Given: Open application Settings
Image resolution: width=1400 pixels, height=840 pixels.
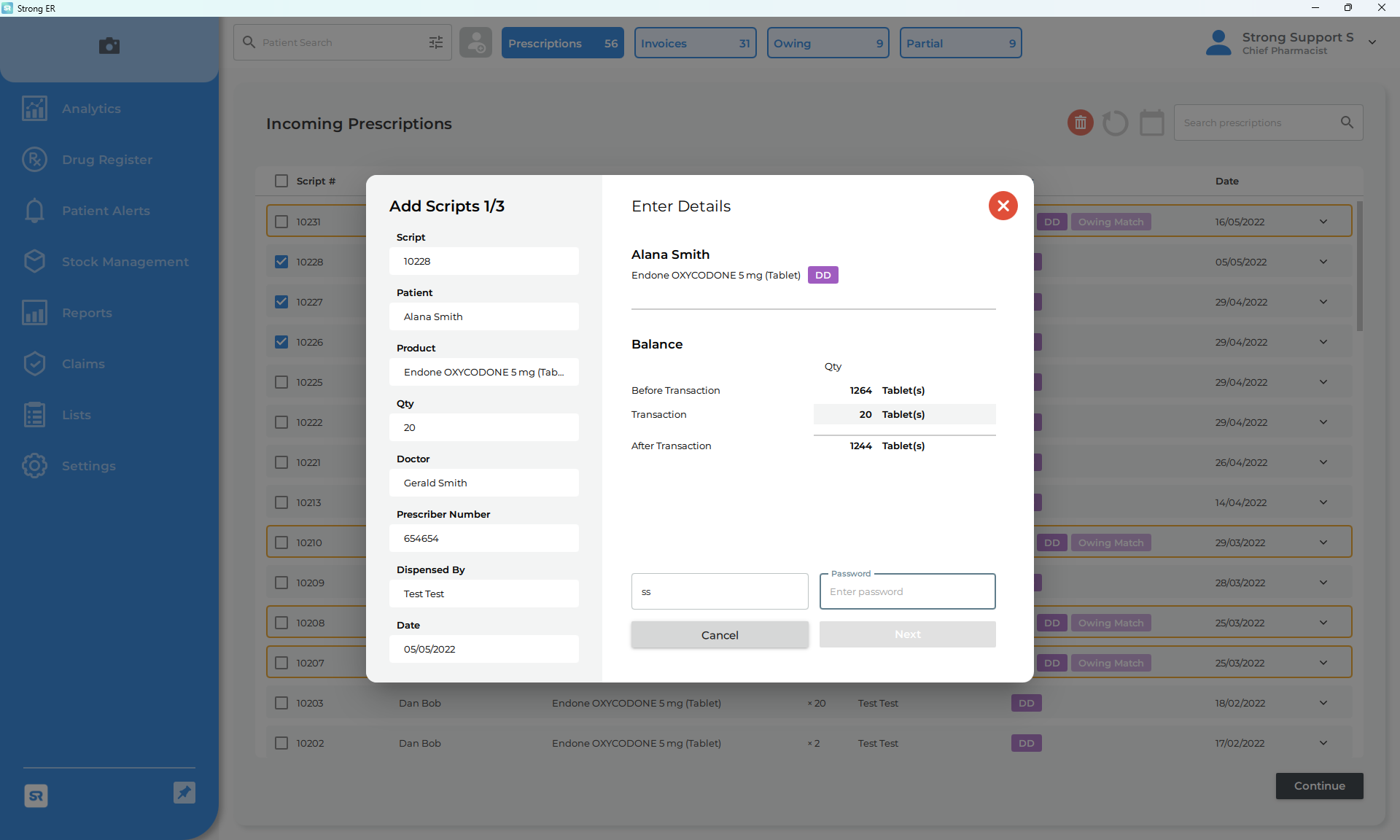Looking at the screenshot, I should (89, 465).
